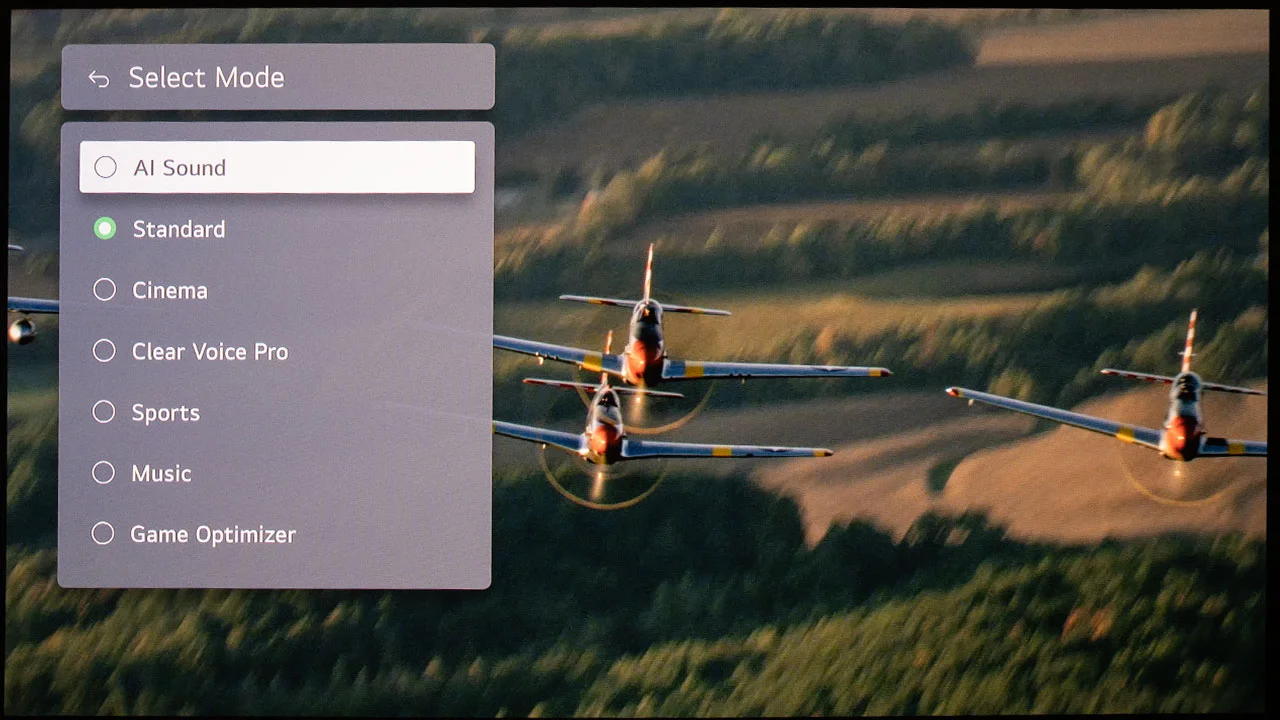The width and height of the screenshot is (1280, 720).
Task: Click the Standard mode label
Action: click(x=178, y=229)
